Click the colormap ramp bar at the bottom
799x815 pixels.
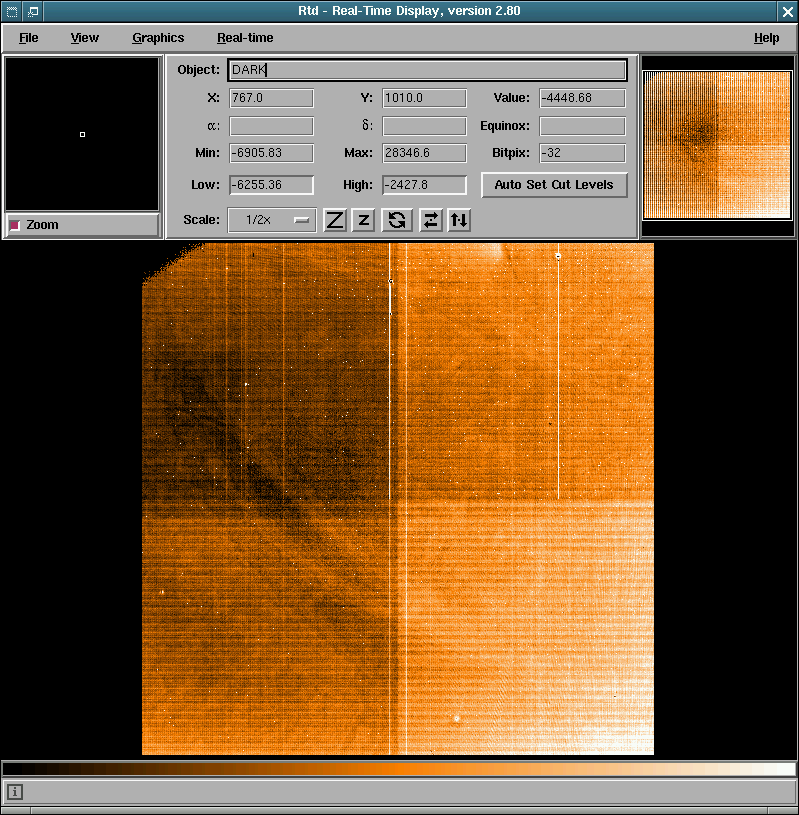pos(399,769)
